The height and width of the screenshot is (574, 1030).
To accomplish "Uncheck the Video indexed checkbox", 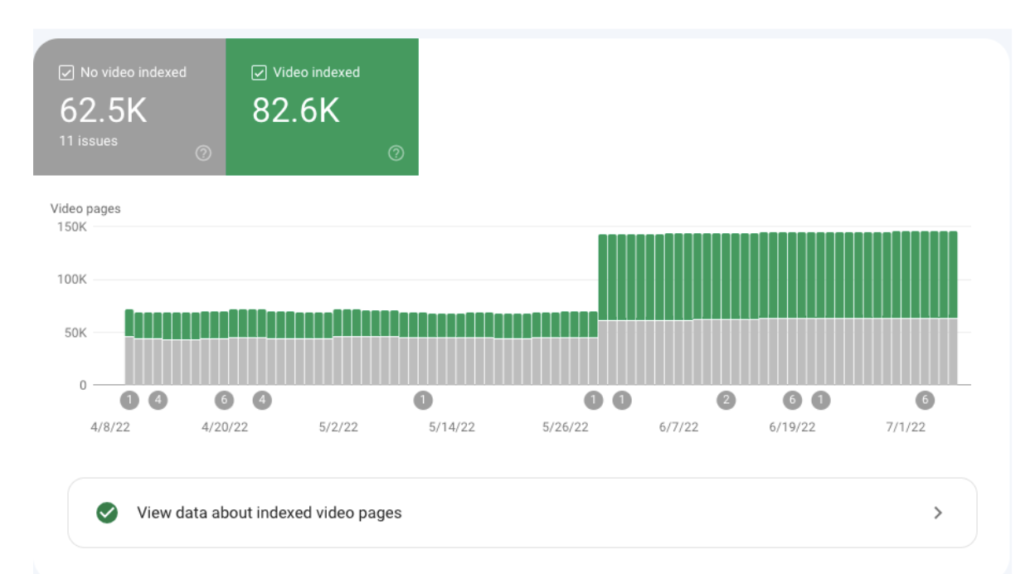I will point(259,72).
